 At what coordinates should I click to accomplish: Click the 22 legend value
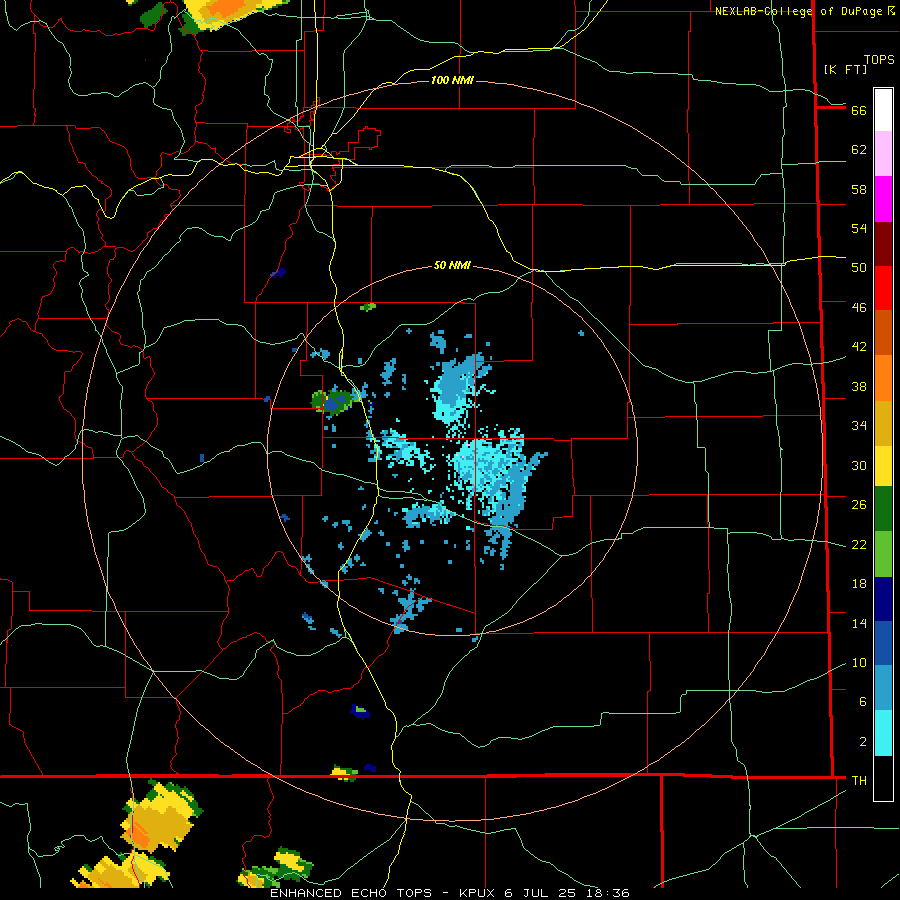click(859, 544)
